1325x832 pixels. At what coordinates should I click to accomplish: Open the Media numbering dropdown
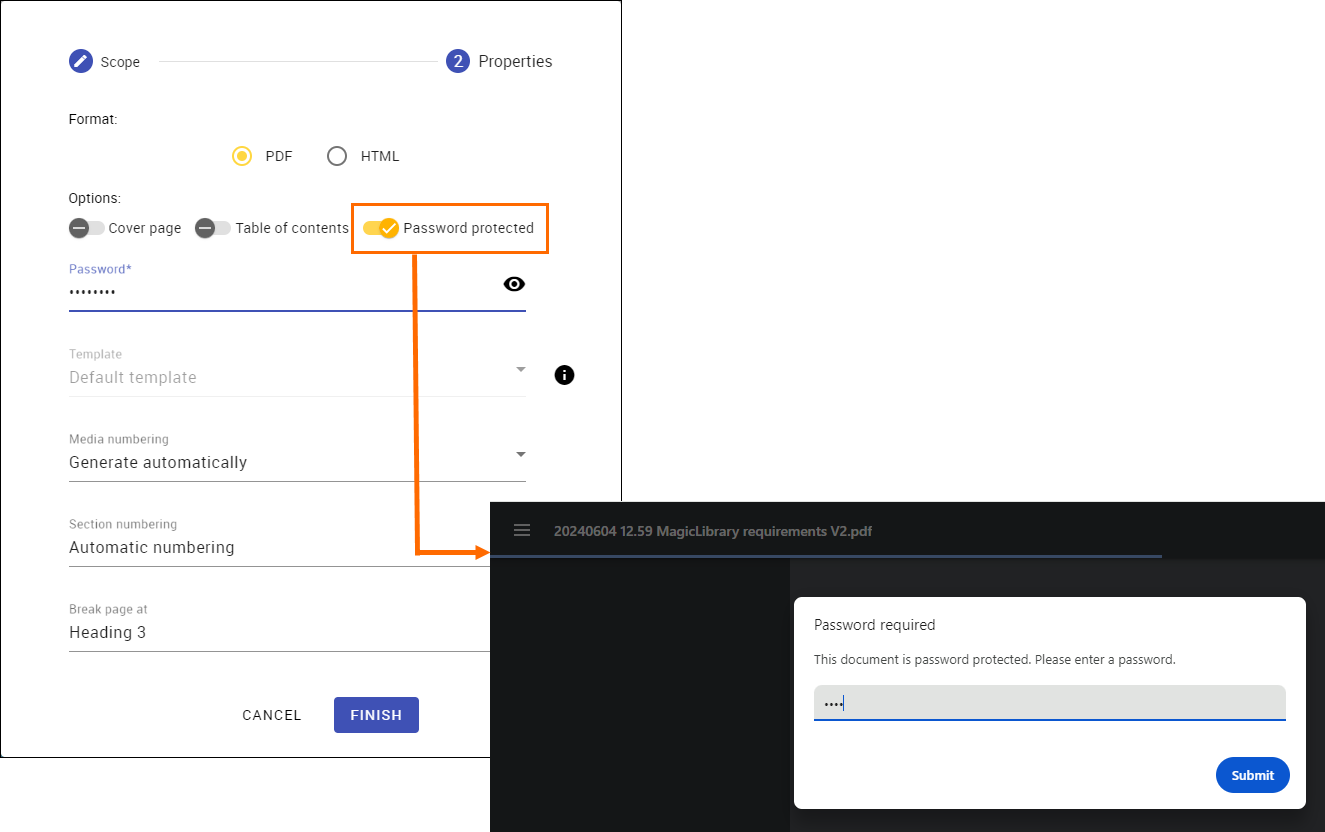point(296,462)
